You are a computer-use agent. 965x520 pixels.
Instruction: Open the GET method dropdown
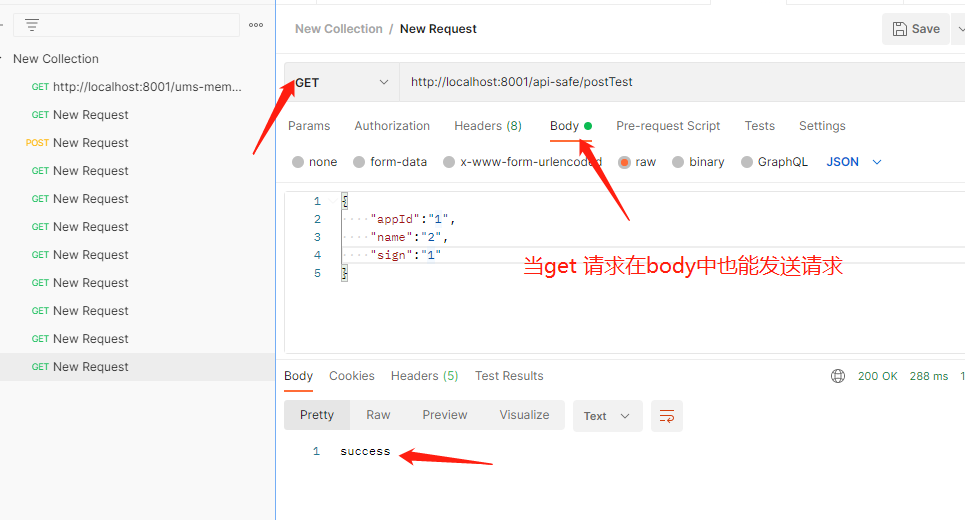(x=341, y=82)
